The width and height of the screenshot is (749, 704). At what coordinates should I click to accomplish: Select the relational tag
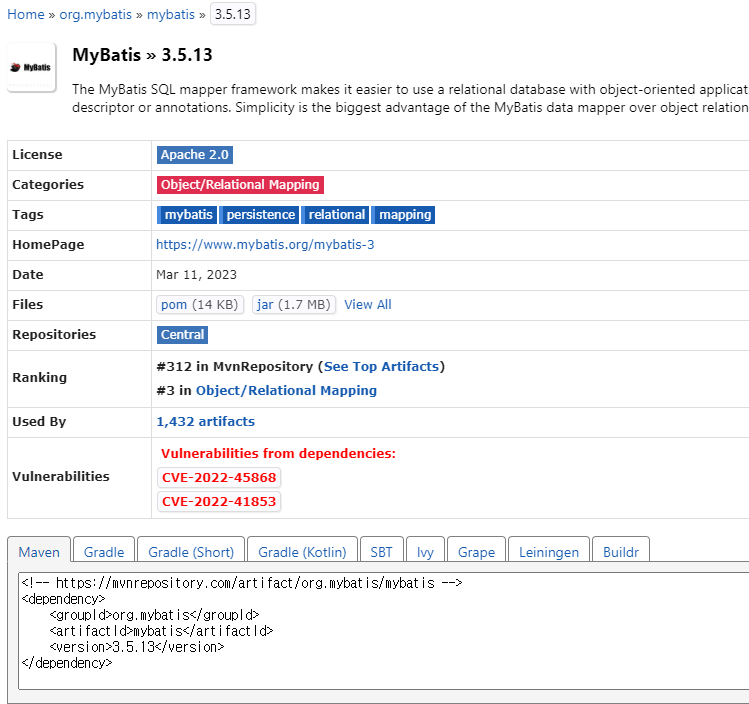pyautogui.click(x=336, y=215)
